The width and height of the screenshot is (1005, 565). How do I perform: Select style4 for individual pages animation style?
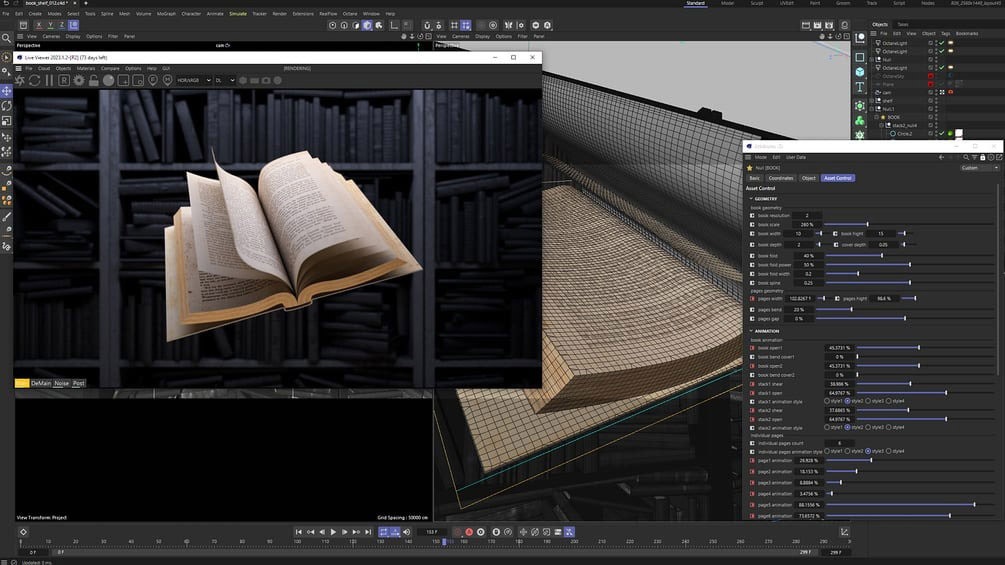[x=889, y=451]
